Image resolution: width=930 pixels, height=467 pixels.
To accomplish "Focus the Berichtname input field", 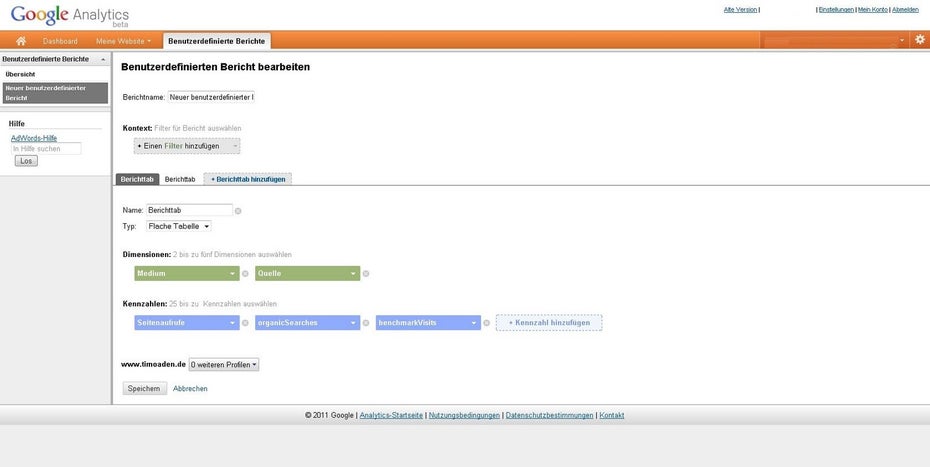I will 211,97.
